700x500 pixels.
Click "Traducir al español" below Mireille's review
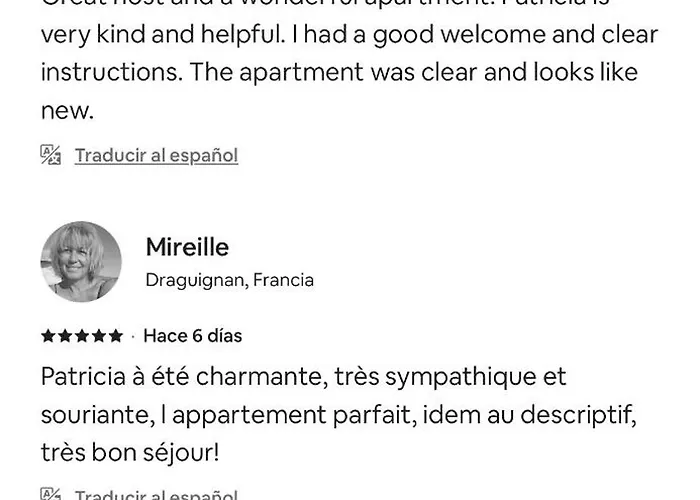[x=156, y=494]
